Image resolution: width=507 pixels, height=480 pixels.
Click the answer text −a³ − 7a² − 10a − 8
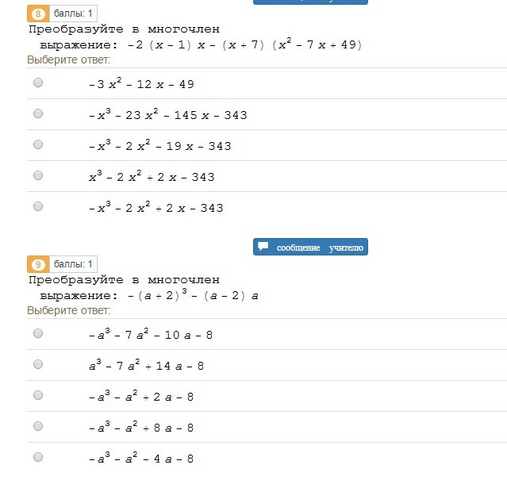coord(151,334)
